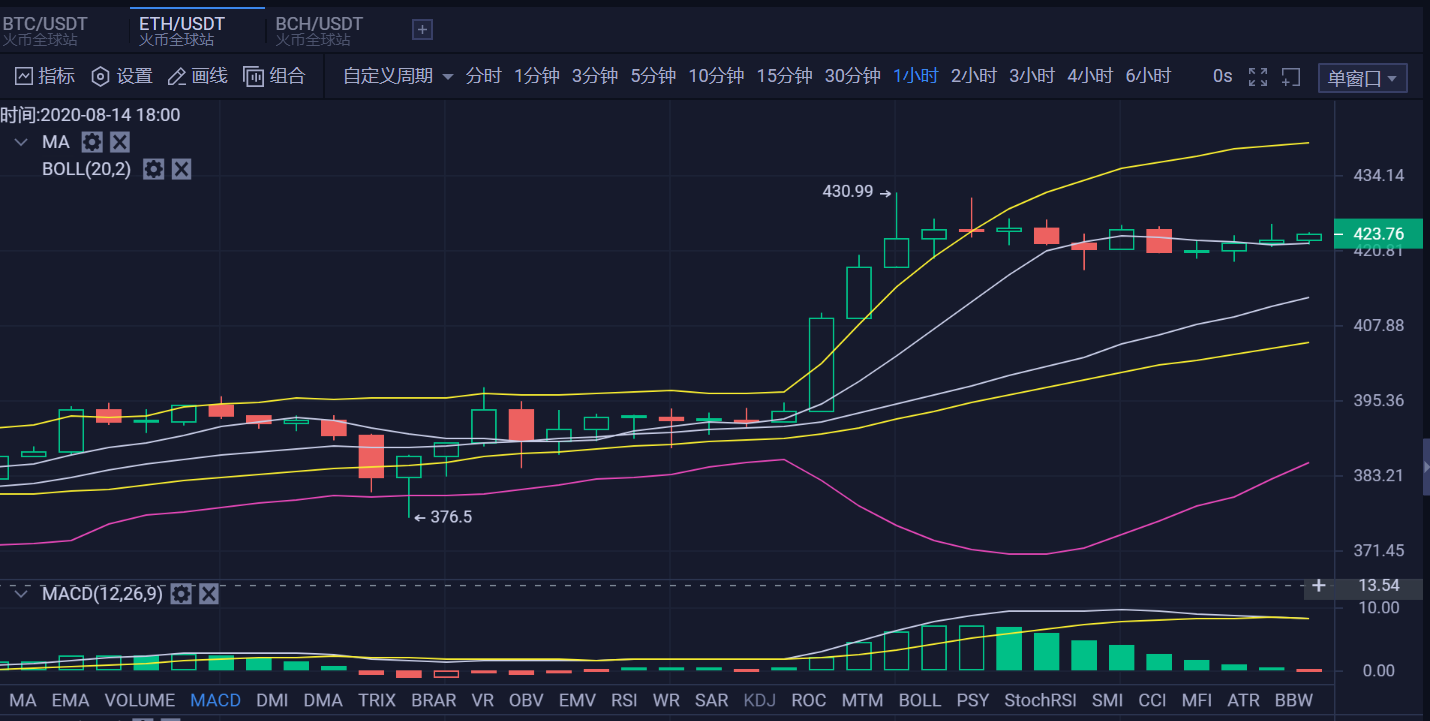Select MACD in bottom indicator bar
Viewport: 1430px width, 721px height.
(215, 700)
